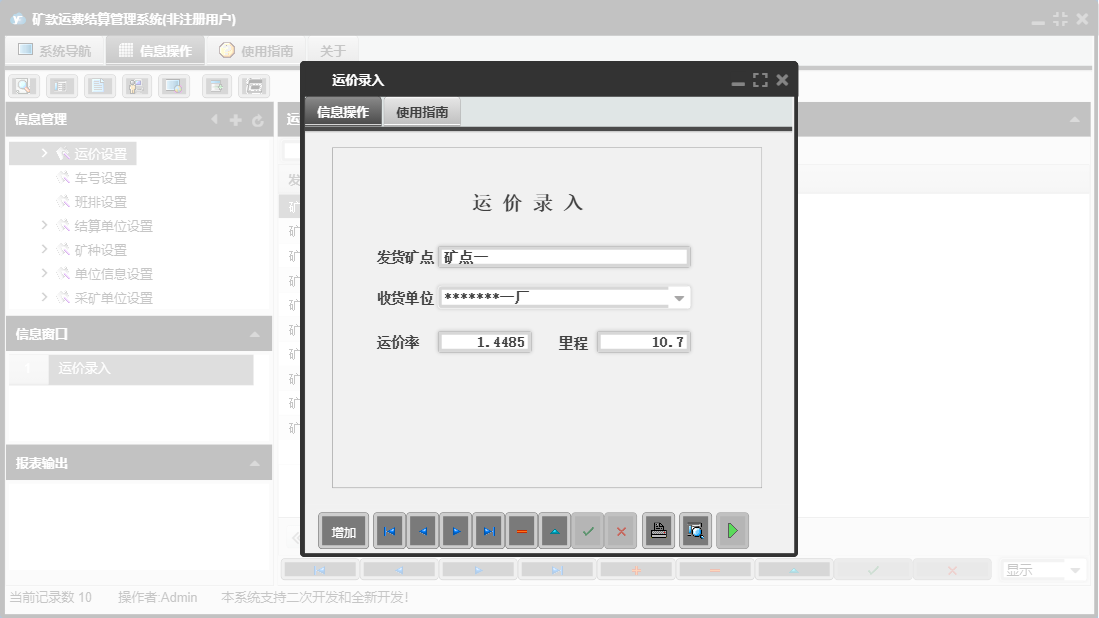Viewport: 1099px width, 618px height.
Task: Navigate to the last record with the arrow icon
Action: [489, 531]
